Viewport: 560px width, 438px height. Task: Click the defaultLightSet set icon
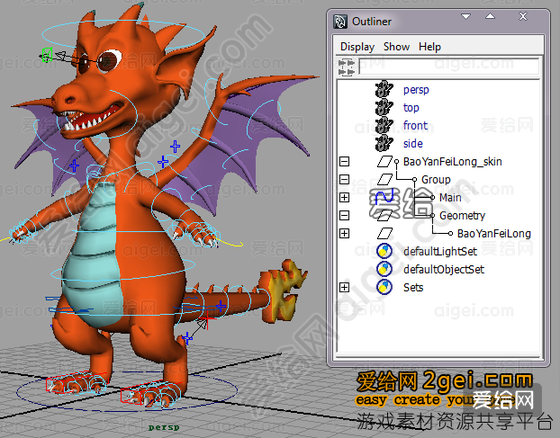click(384, 251)
